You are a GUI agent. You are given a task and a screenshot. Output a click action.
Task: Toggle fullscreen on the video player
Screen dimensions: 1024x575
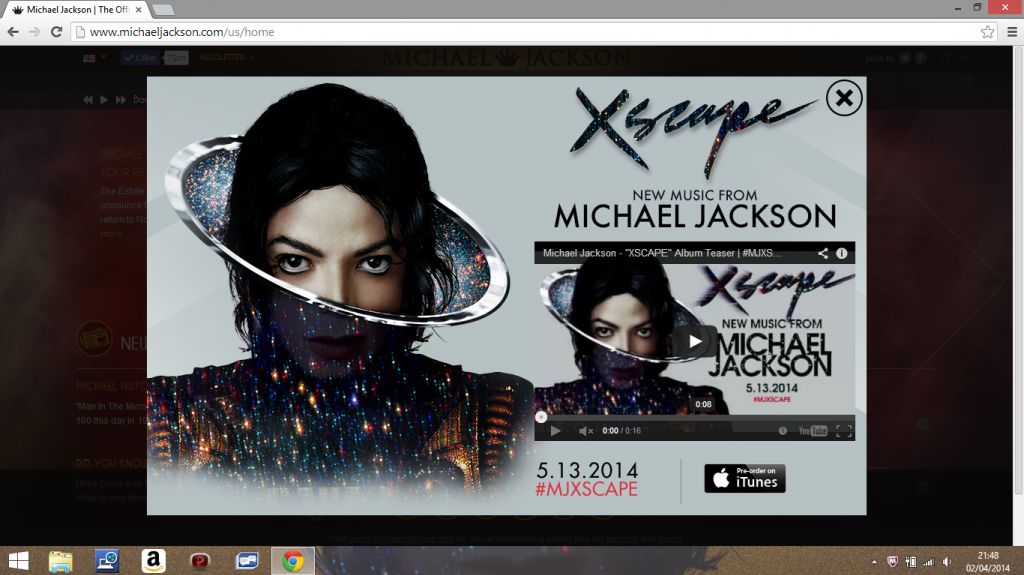point(843,431)
